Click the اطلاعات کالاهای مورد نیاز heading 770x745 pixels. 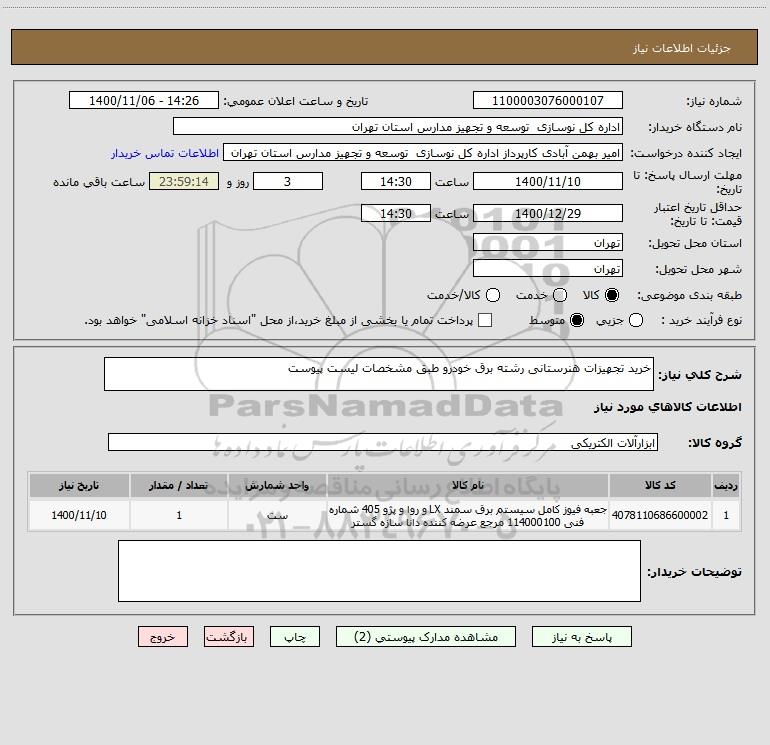pos(667,407)
